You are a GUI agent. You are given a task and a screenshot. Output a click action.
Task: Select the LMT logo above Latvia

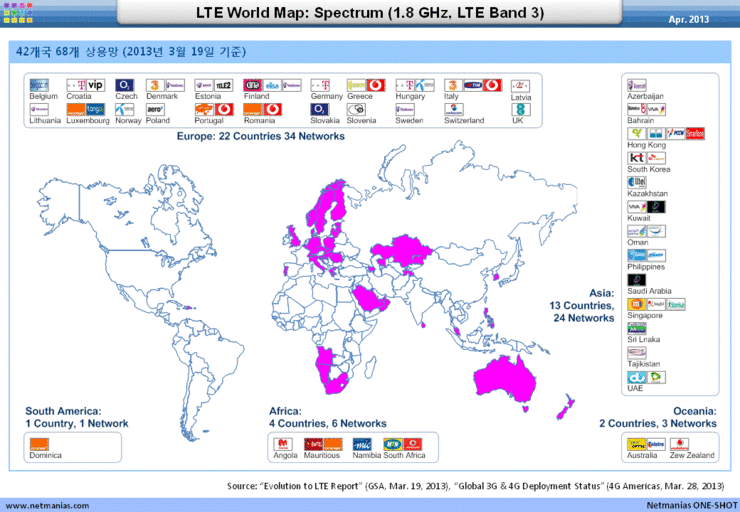[521, 86]
